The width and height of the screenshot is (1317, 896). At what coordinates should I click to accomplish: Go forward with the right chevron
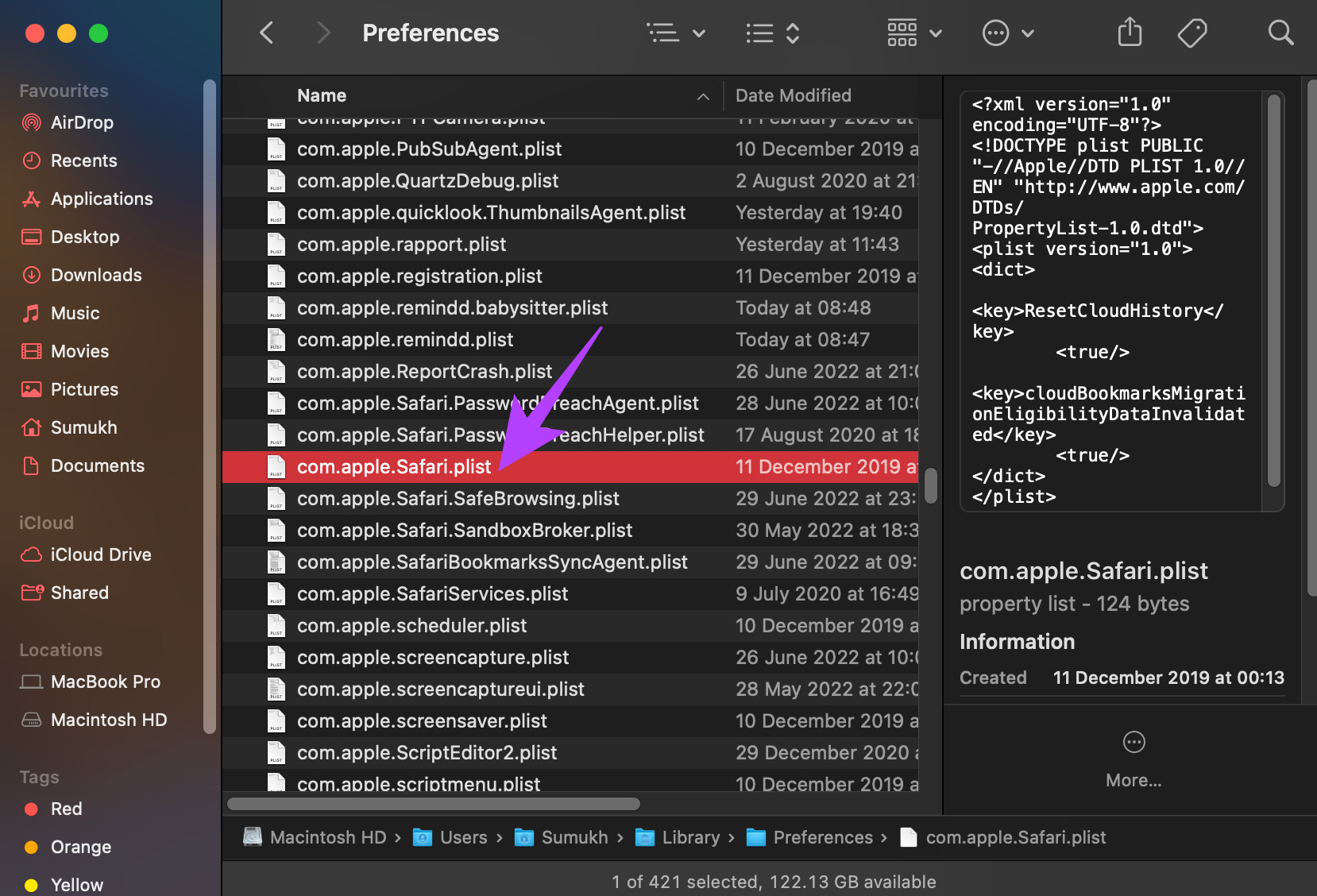[322, 33]
